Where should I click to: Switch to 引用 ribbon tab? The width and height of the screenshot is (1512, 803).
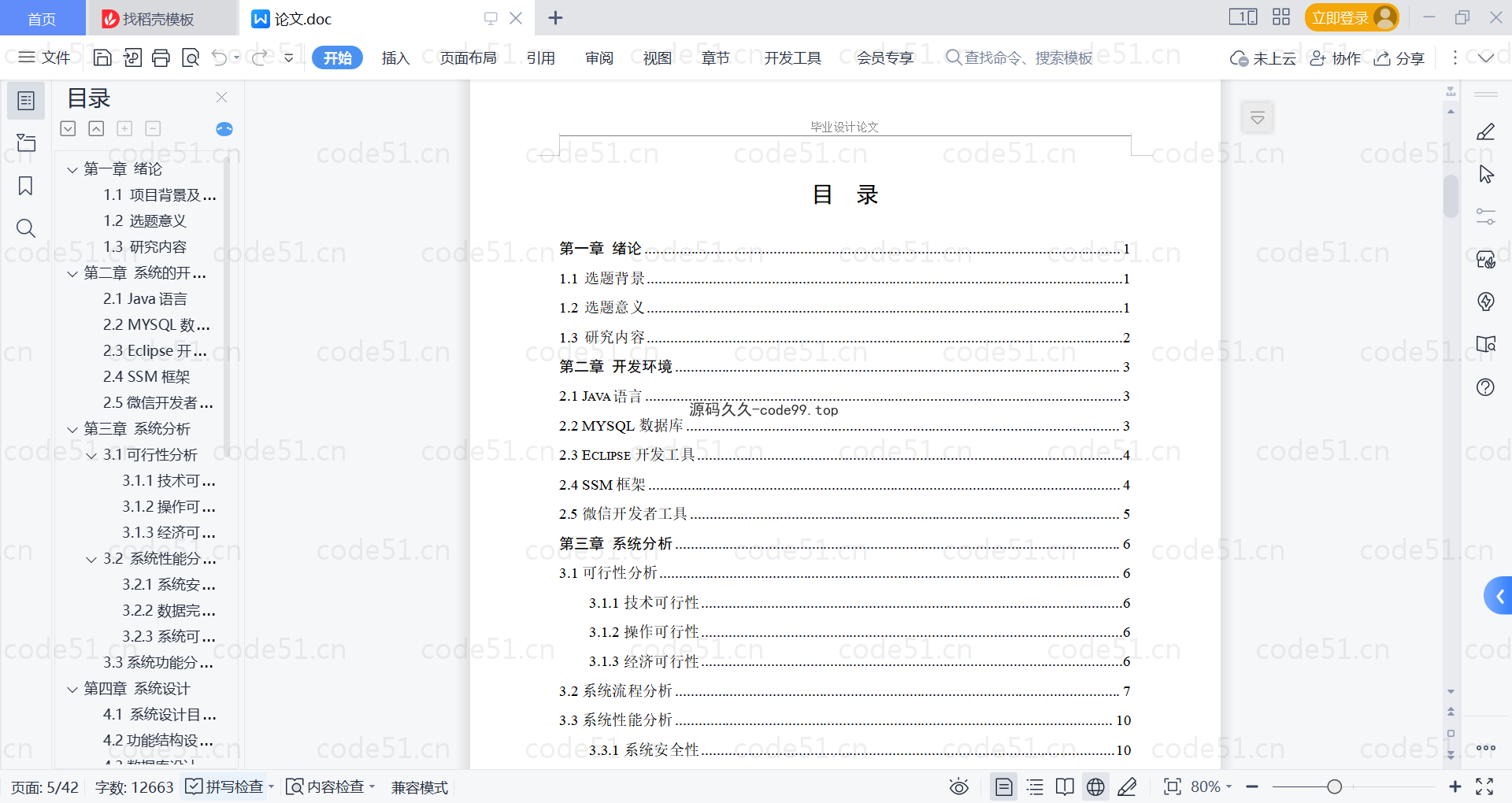[541, 57]
